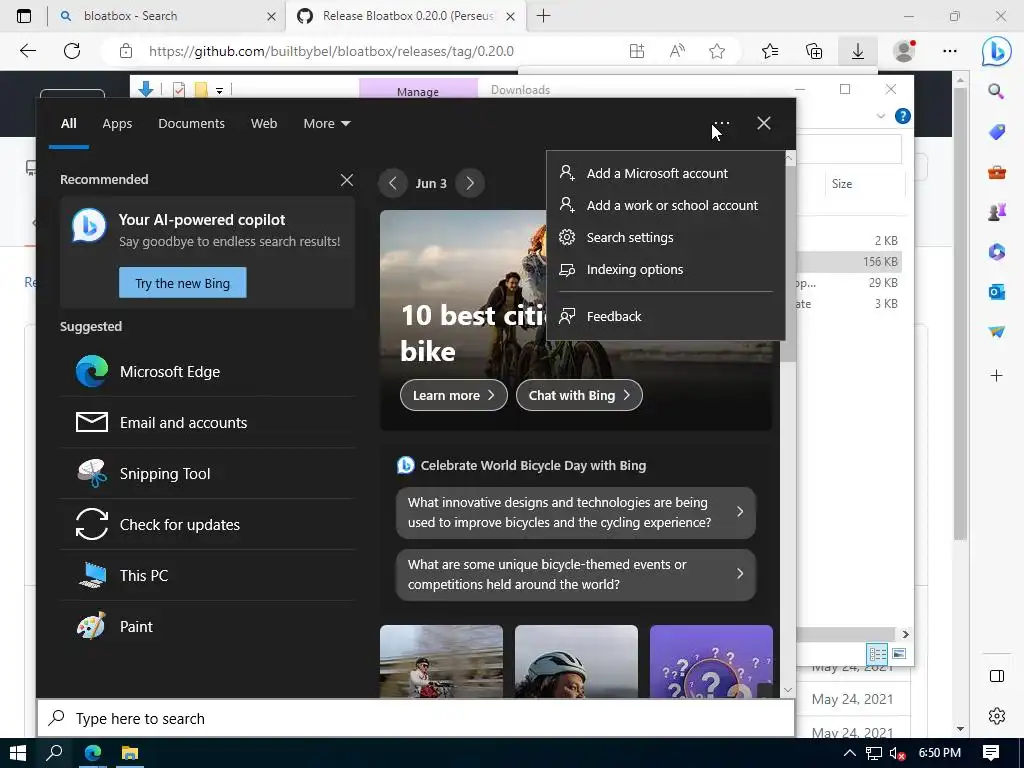Open the Outlook icon in Edge sidebar
The image size is (1024, 768).
(996, 292)
